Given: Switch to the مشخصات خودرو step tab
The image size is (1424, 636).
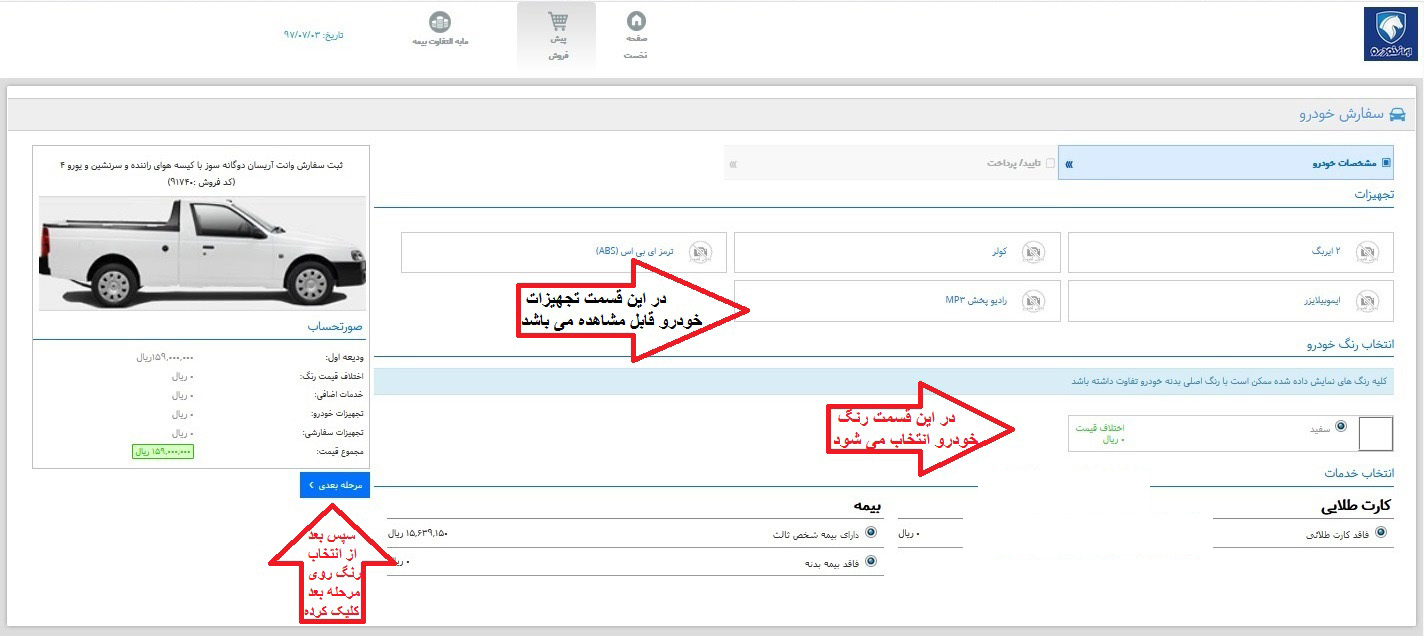Looking at the screenshot, I should click(x=1226, y=162).
